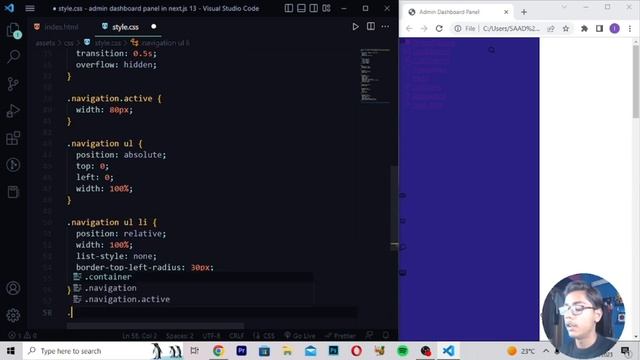640x360 pixels.
Task: Toggle the bottom panel layout
Action: click(301, 8)
